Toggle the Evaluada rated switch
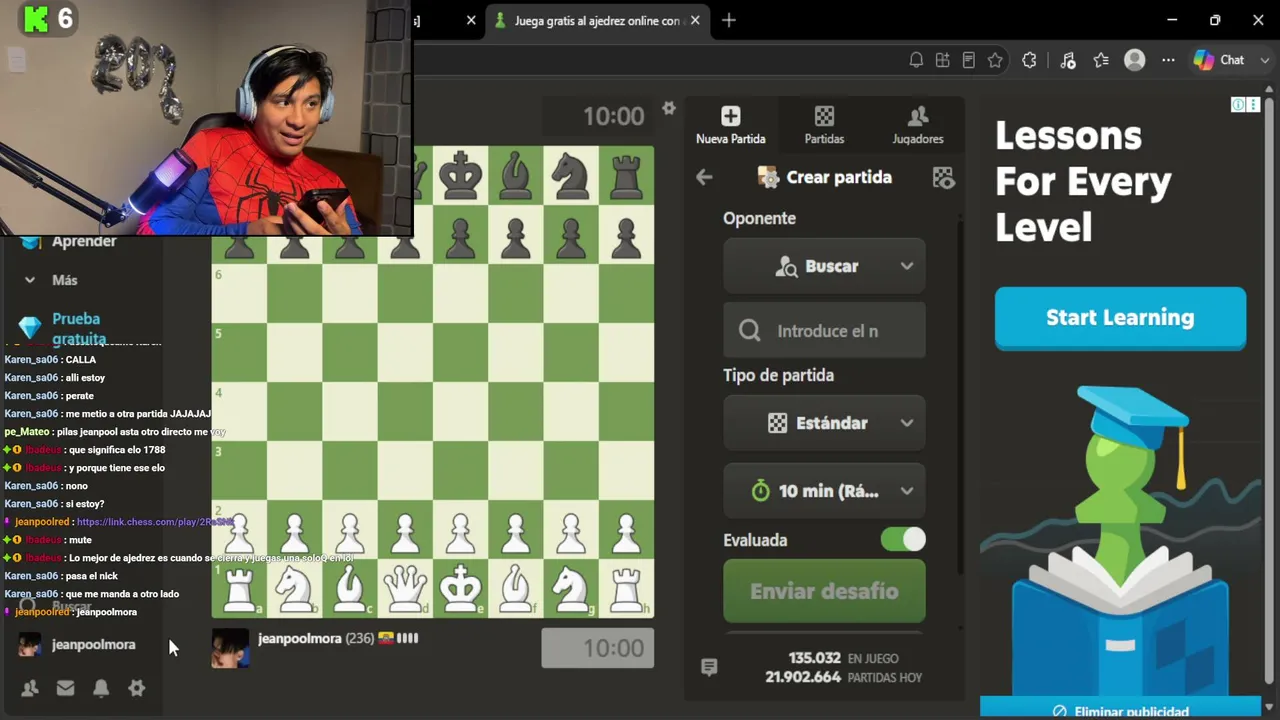Image resolution: width=1280 pixels, height=720 pixels. 903,540
